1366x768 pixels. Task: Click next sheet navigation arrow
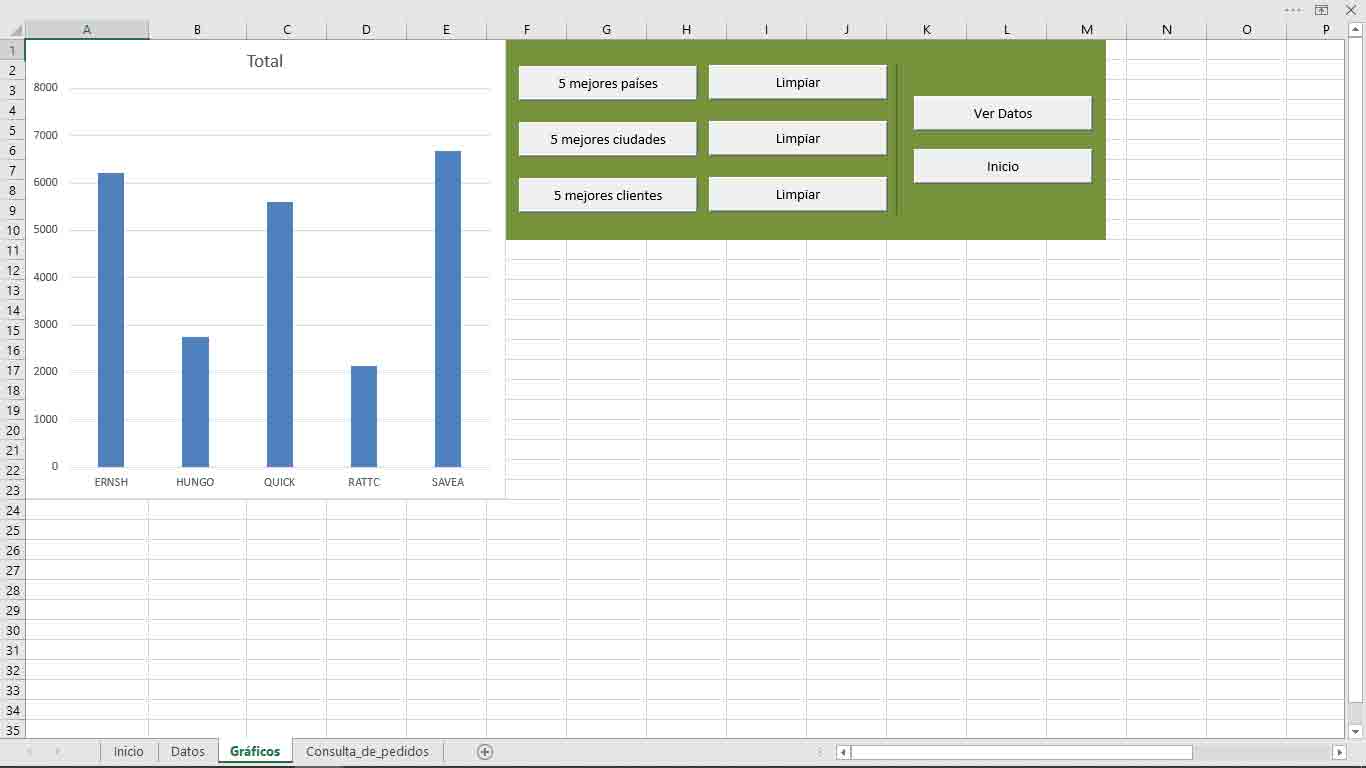[x=57, y=751]
